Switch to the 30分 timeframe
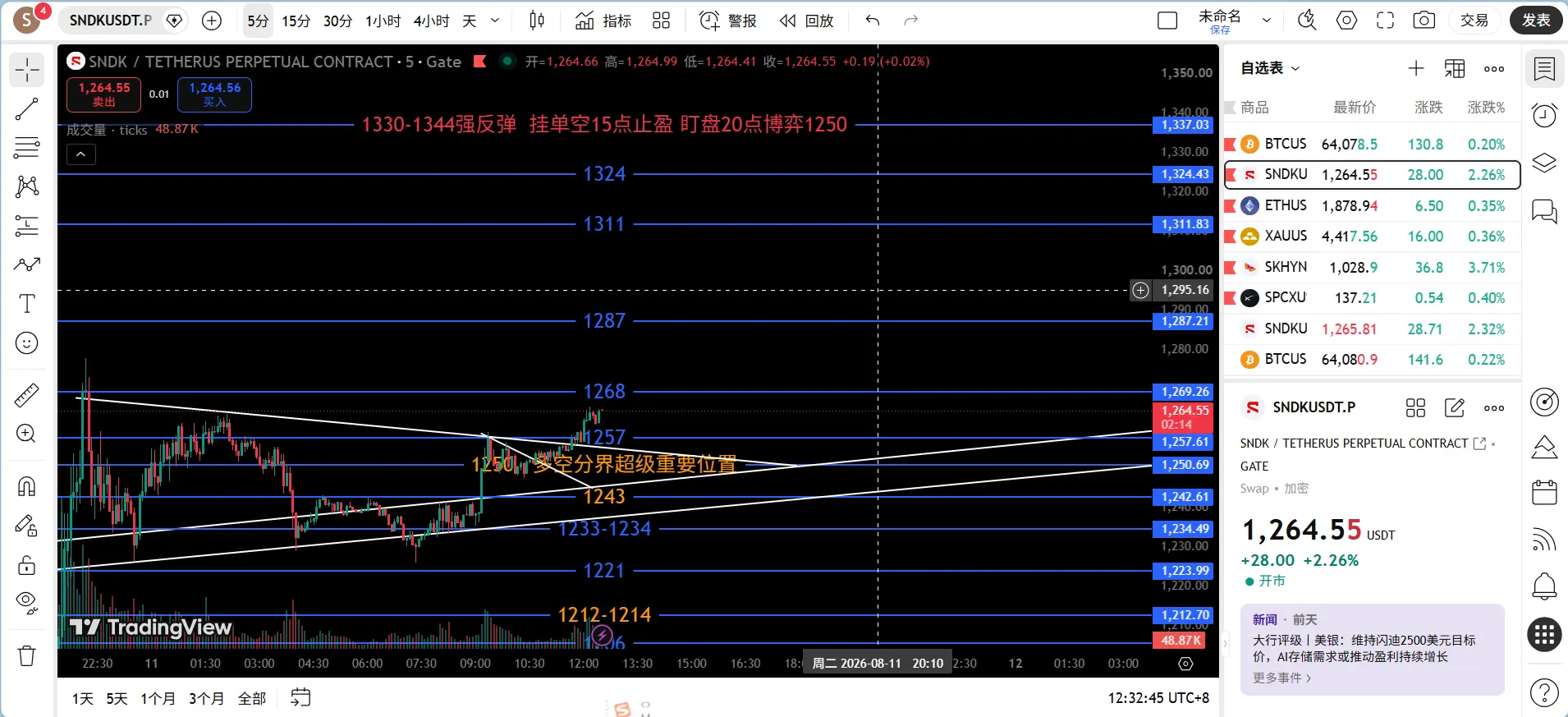The width and height of the screenshot is (1568, 717). [x=337, y=21]
